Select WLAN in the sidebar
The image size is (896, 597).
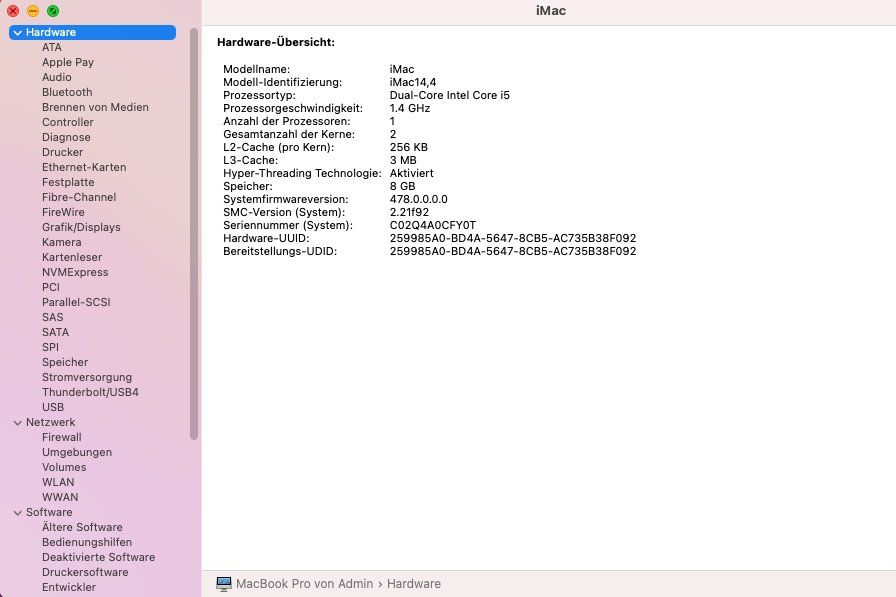tap(58, 482)
